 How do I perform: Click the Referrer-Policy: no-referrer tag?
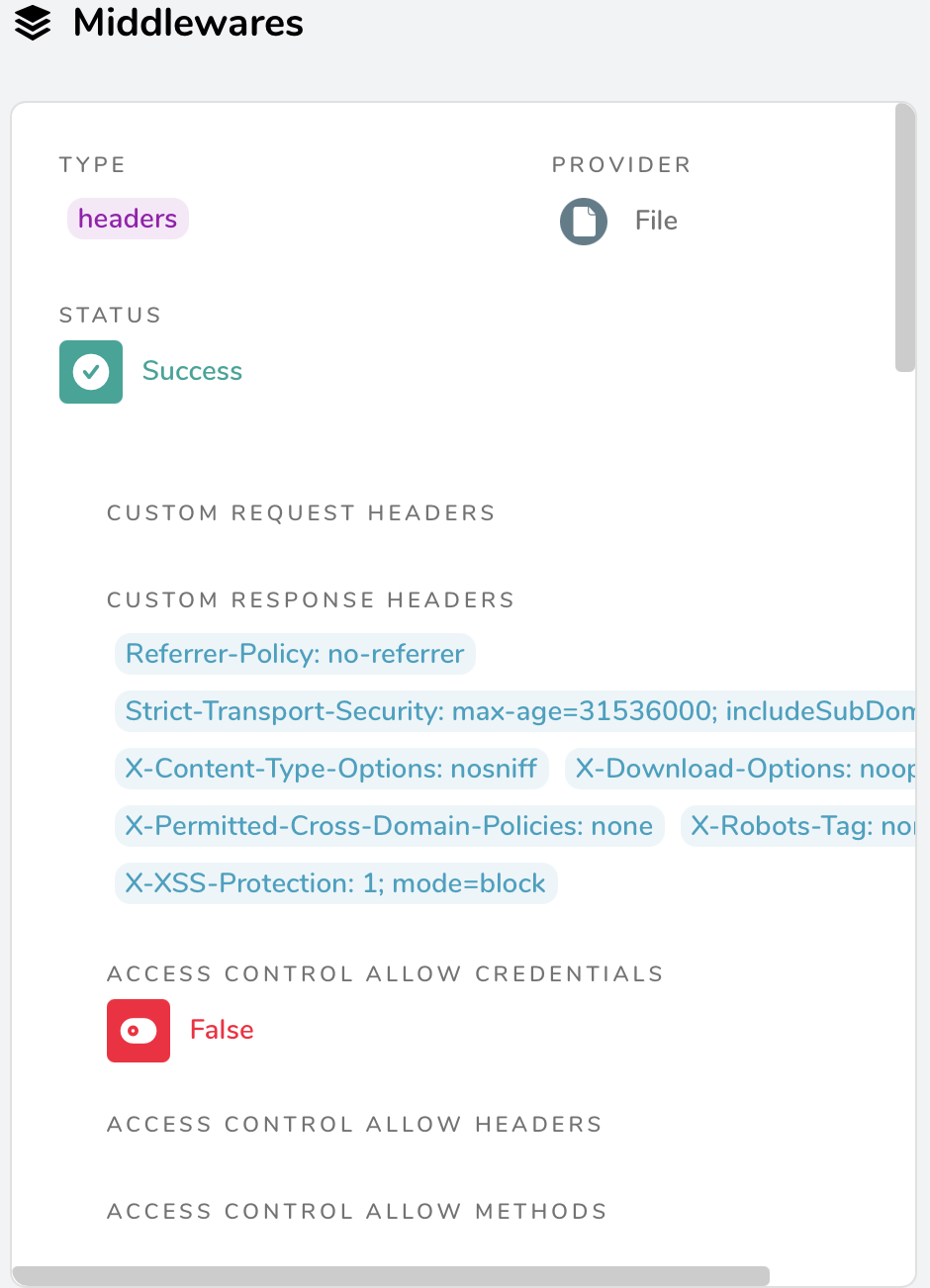295,654
